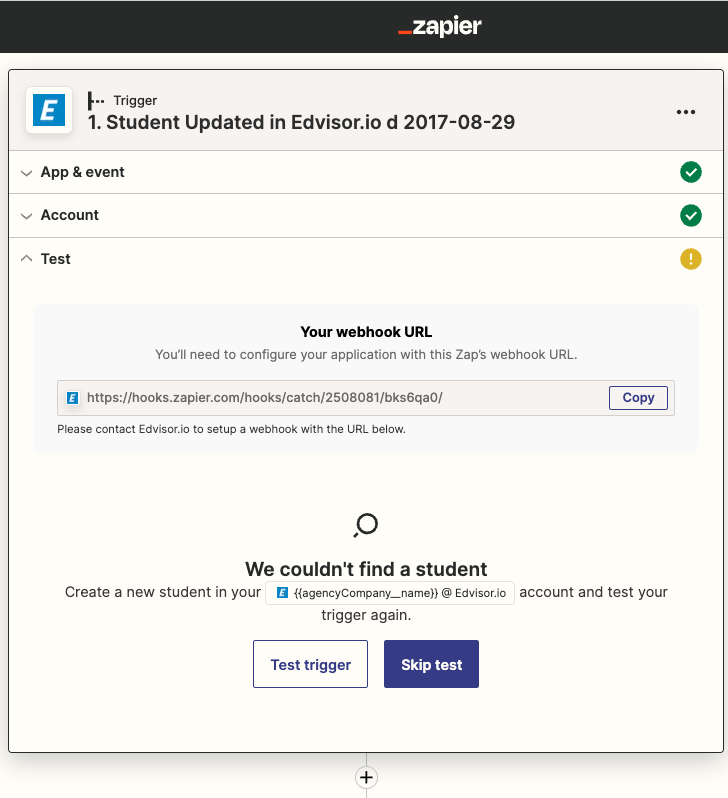Click the agencyCompany_name @ Edvisor.io account chip

pos(389,593)
